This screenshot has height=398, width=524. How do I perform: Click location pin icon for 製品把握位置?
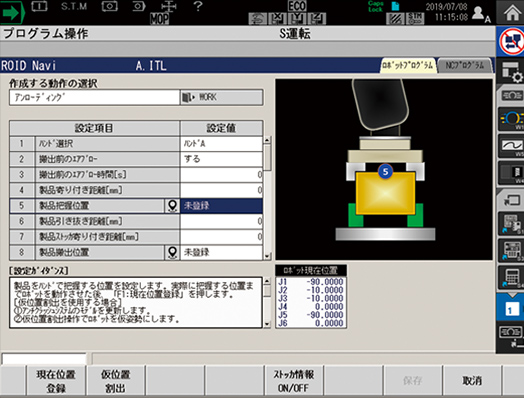coord(172,206)
